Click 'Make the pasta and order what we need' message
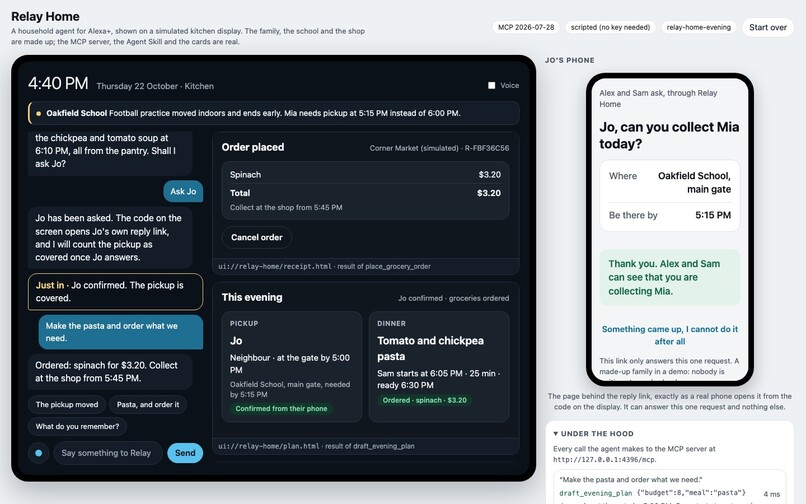 (121, 332)
